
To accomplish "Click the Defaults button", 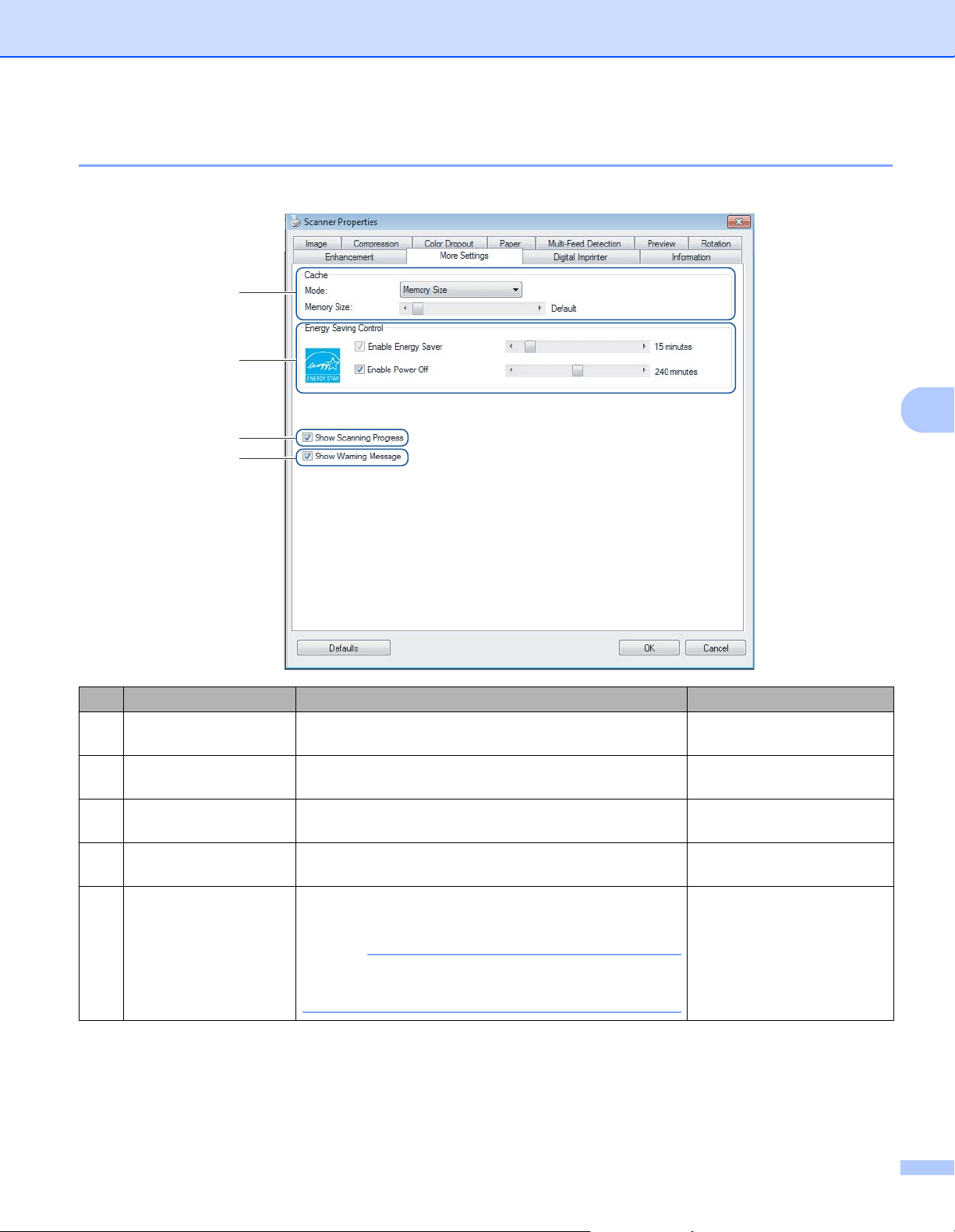I will (344, 648).
